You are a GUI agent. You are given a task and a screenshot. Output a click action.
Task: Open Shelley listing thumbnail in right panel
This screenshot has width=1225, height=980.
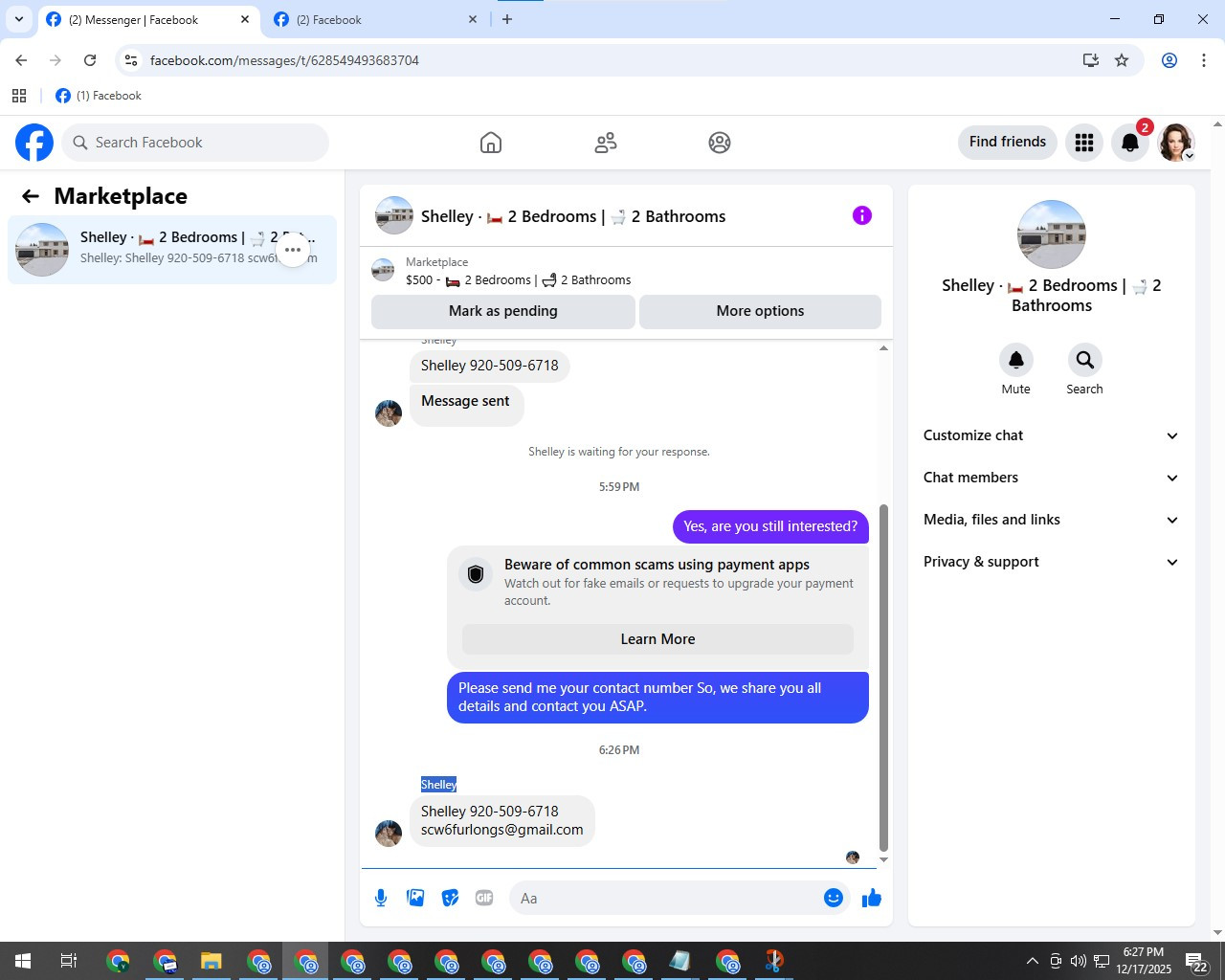1052,234
